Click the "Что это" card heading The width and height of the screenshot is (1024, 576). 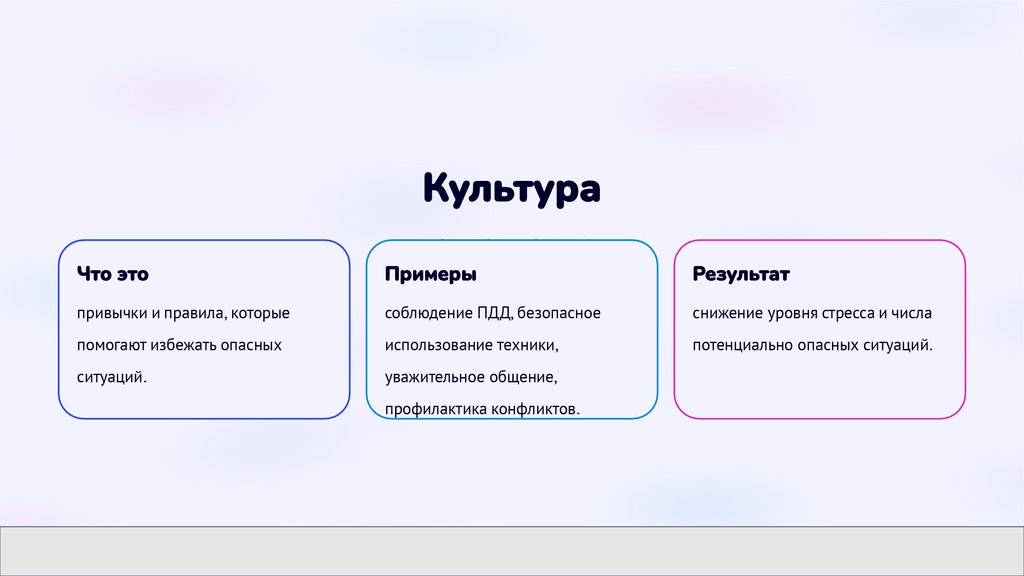113,274
